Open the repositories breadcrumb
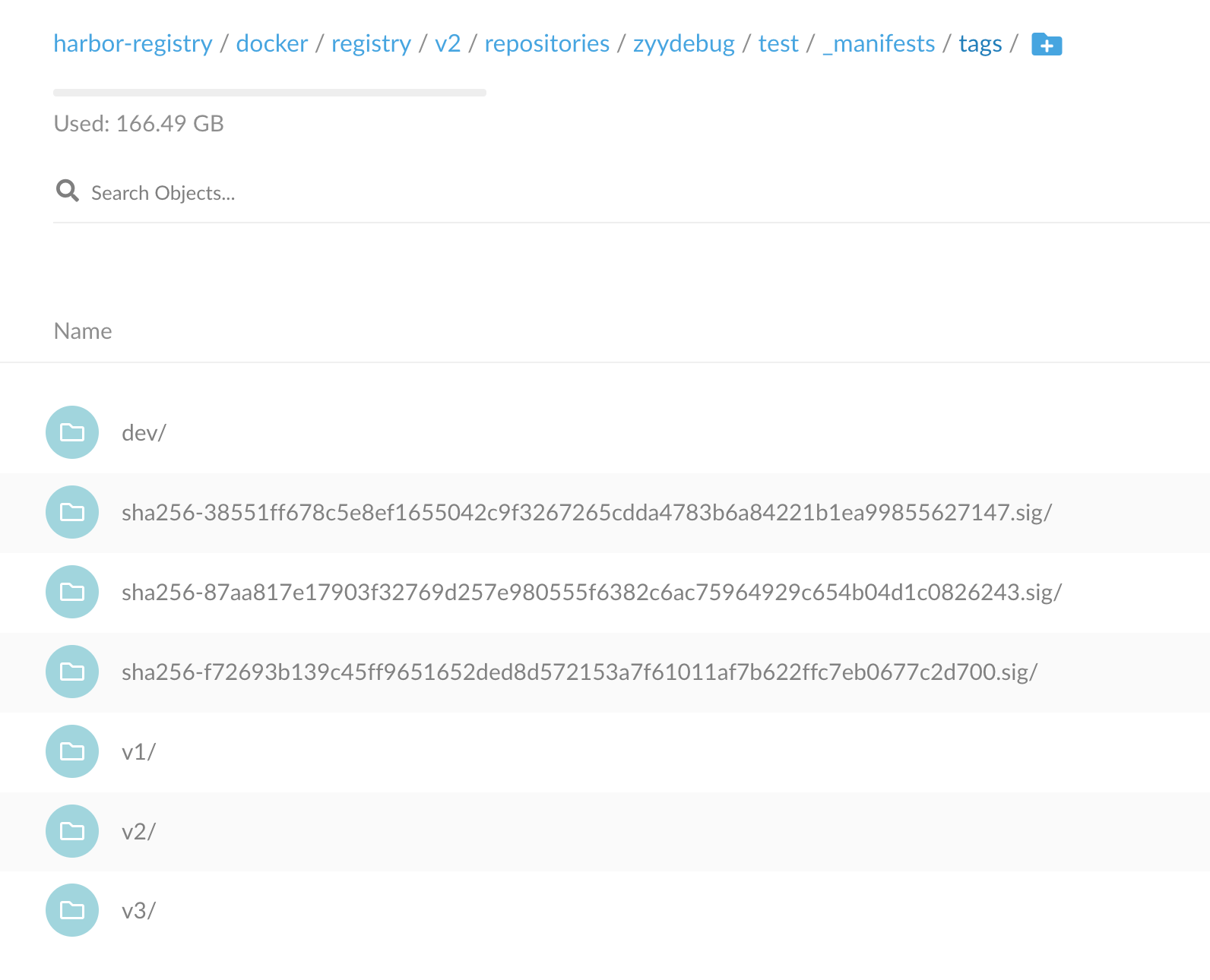Image resolution: width=1210 pixels, height=980 pixels. tap(547, 44)
